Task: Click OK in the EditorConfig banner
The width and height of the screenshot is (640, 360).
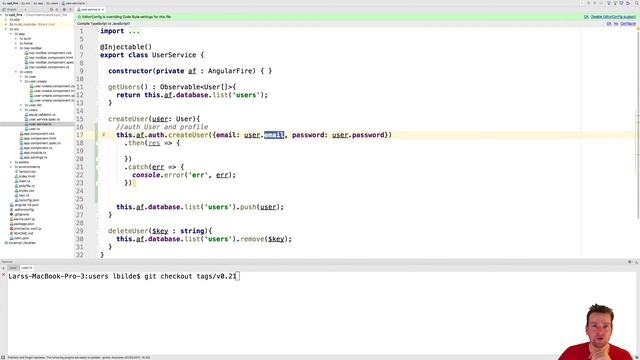Action: coord(586,17)
